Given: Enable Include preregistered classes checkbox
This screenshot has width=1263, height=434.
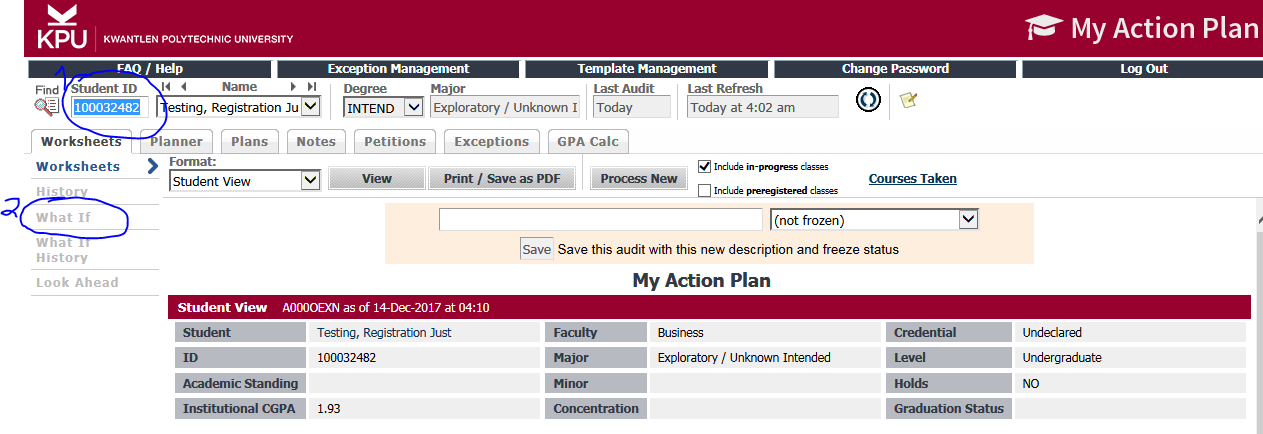Looking at the screenshot, I should coord(705,190).
